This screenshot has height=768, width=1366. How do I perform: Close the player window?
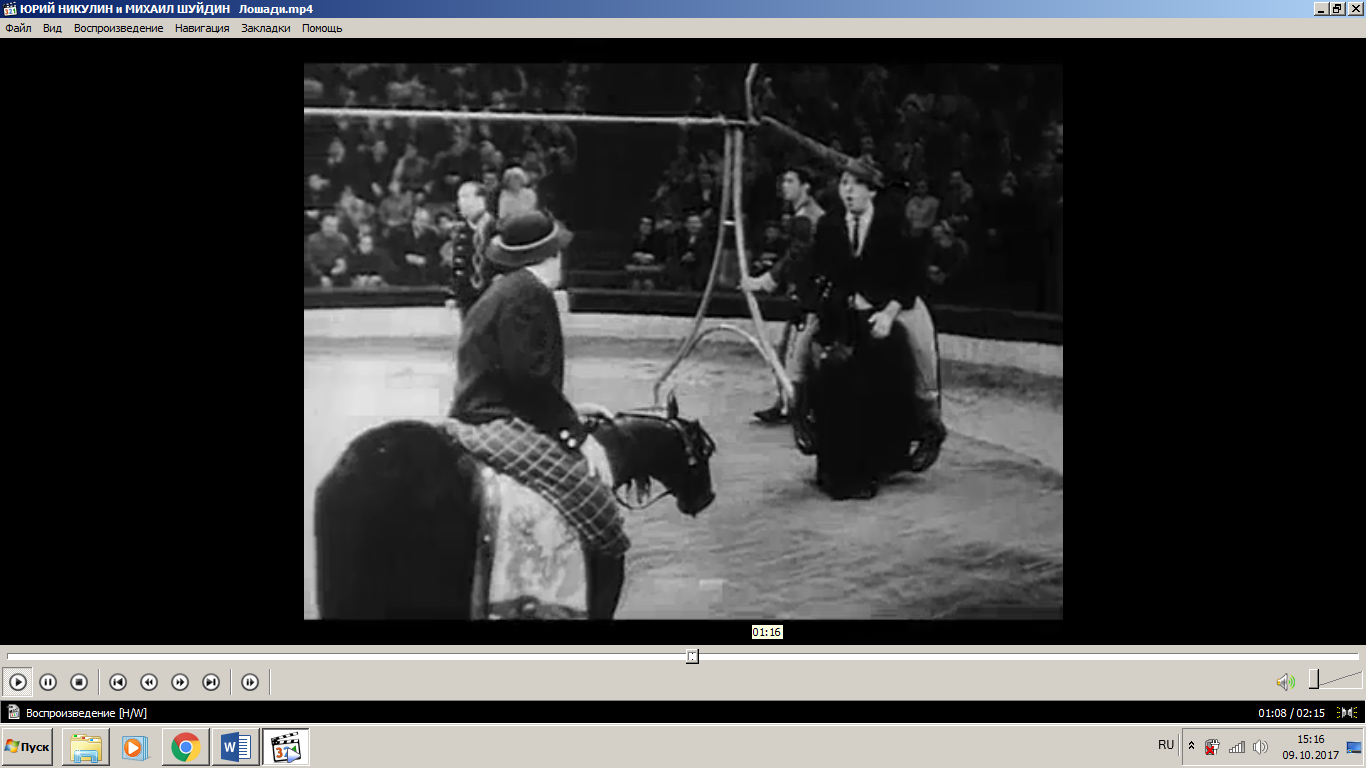tap(1355, 8)
